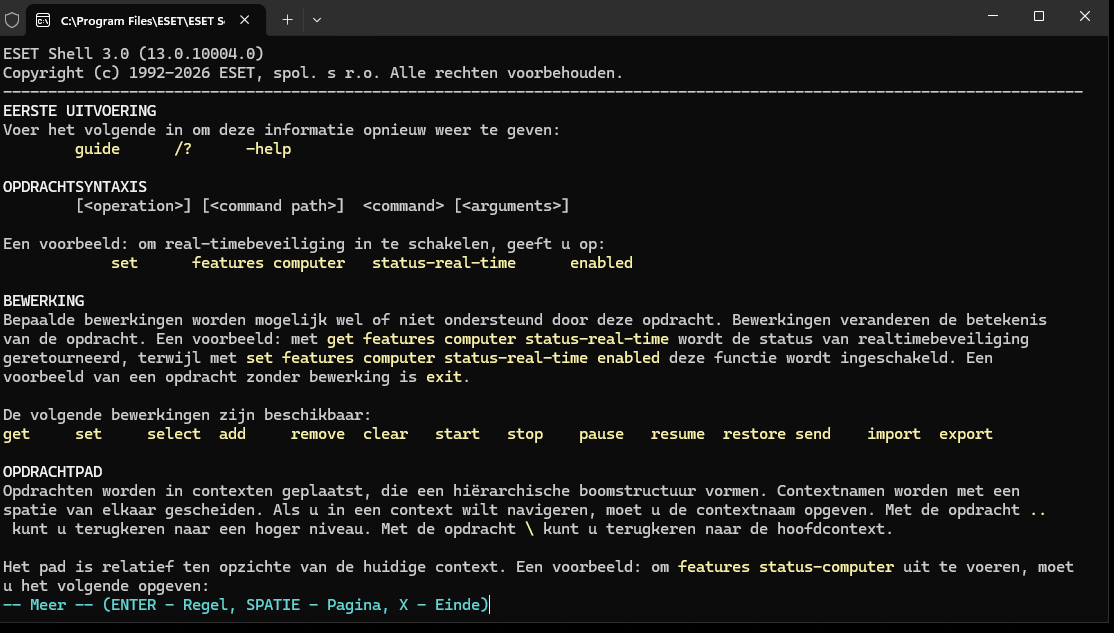Click the 'export' operation word
This screenshot has height=633, width=1114.
tap(966, 434)
